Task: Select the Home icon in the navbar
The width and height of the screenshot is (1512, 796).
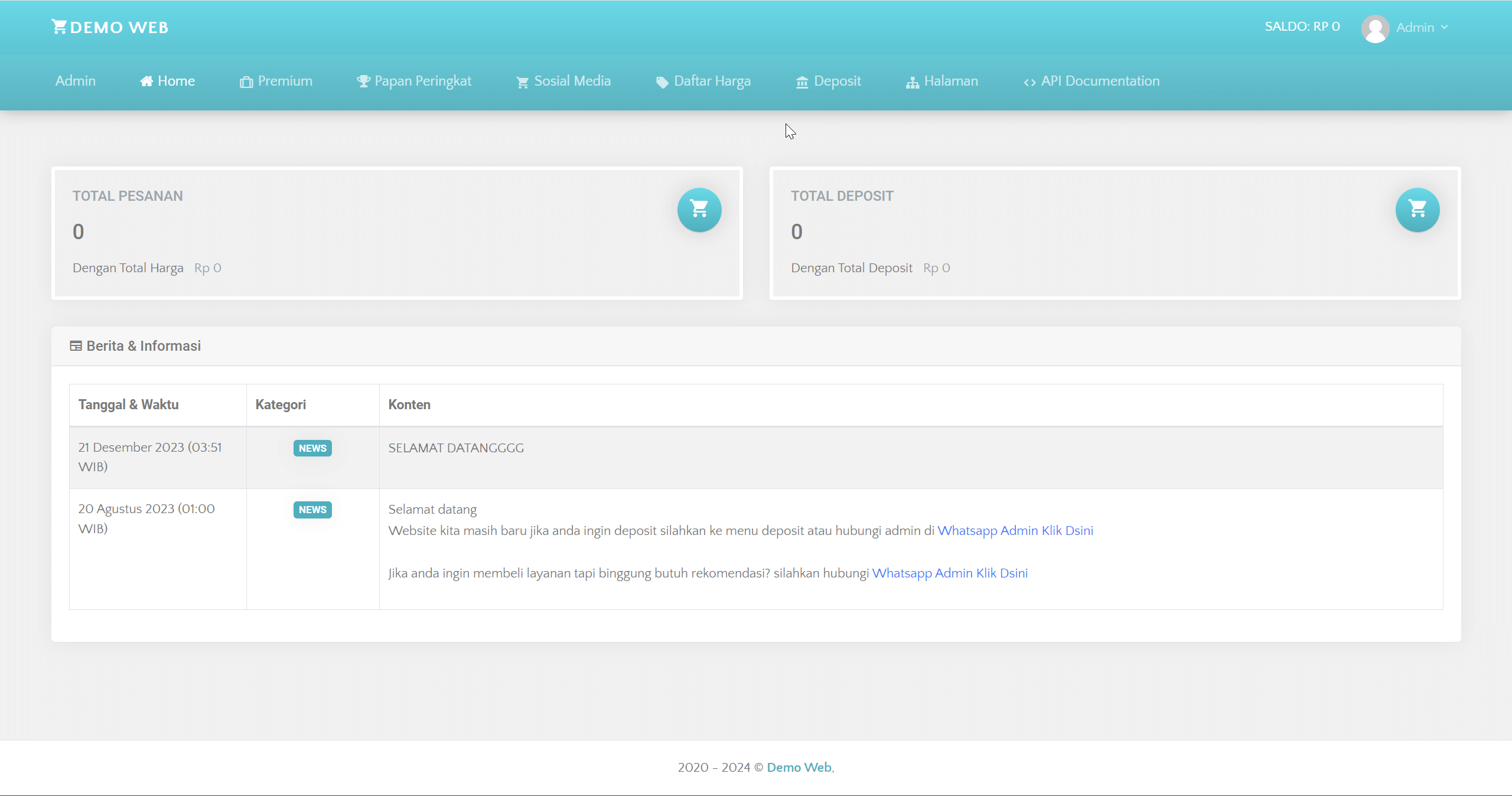Action: pyautogui.click(x=146, y=81)
